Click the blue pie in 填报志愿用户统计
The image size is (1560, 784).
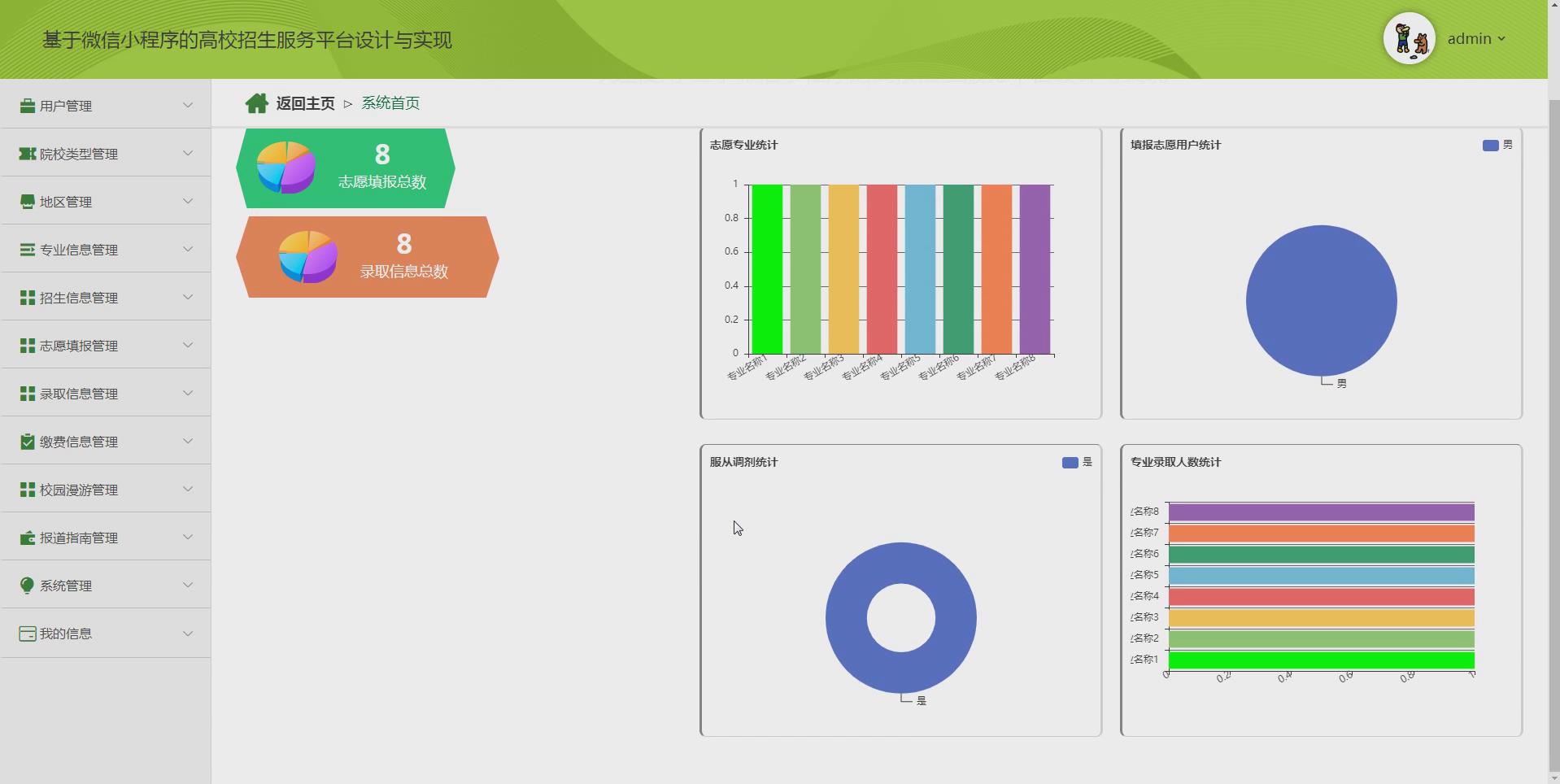point(1321,301)
